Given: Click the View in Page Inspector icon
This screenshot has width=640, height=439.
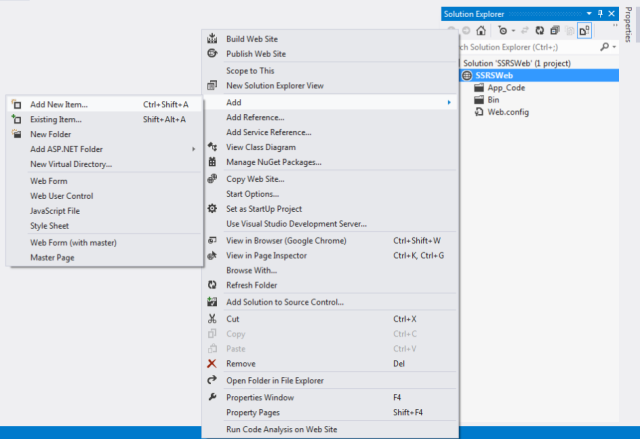Looking at the screenshot, I should pyautogui.click(x=212, y=255).
